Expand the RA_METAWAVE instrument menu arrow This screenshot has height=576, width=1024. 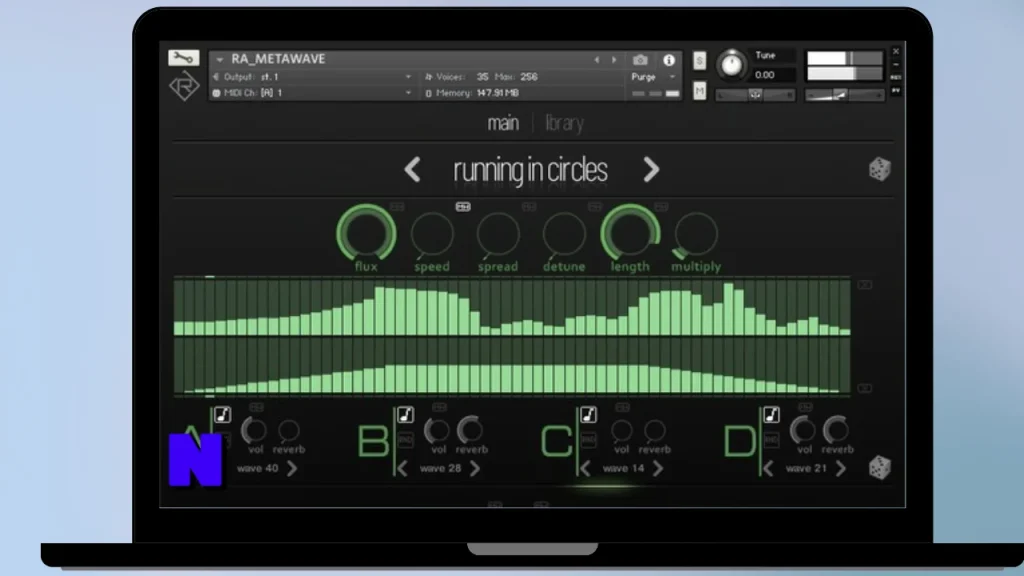(219, 59)
